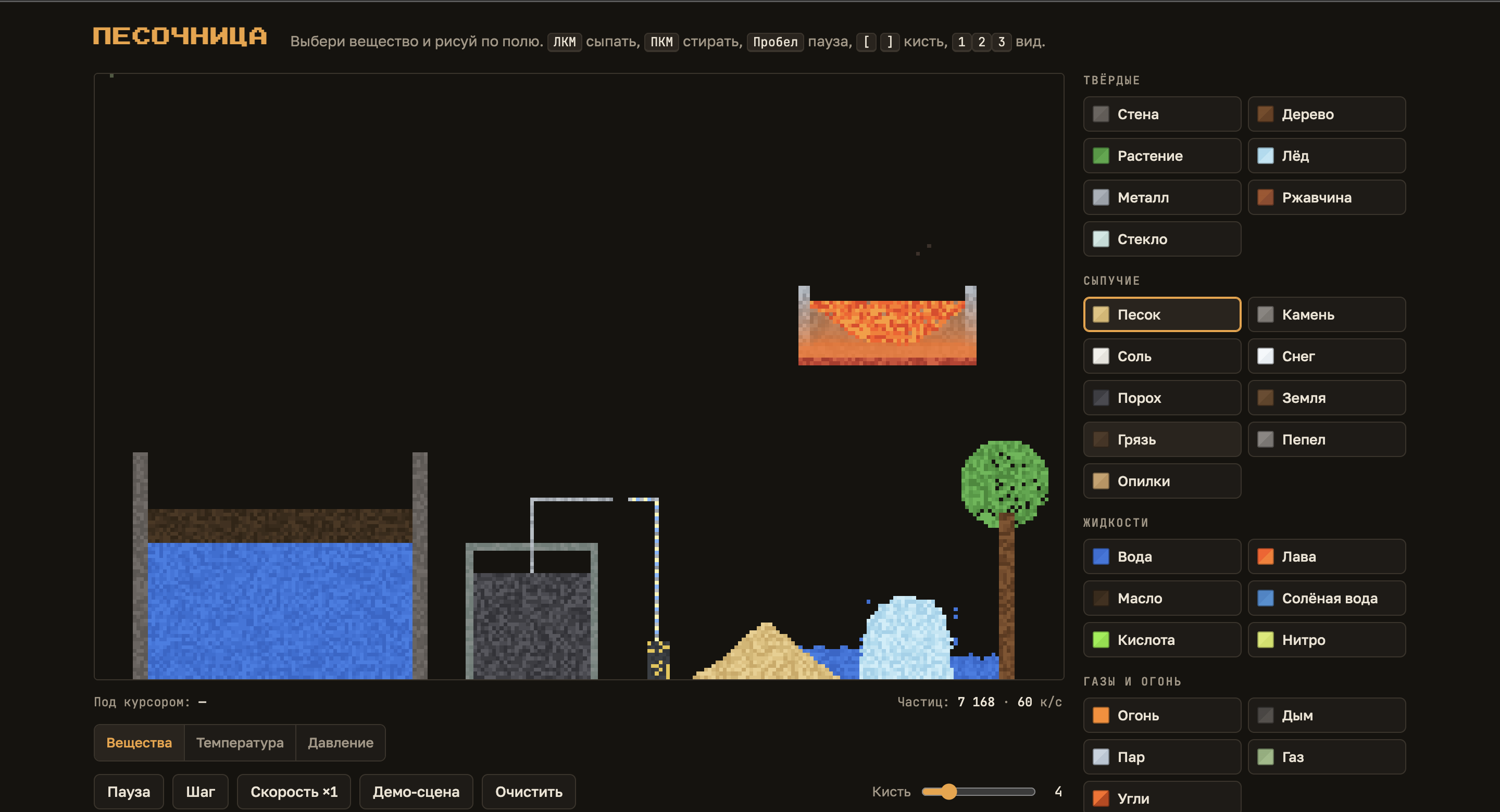Load the Демо-сцена
This screenshot has height=812, width=1500.
pyautogui.click(x=416, y=792)
